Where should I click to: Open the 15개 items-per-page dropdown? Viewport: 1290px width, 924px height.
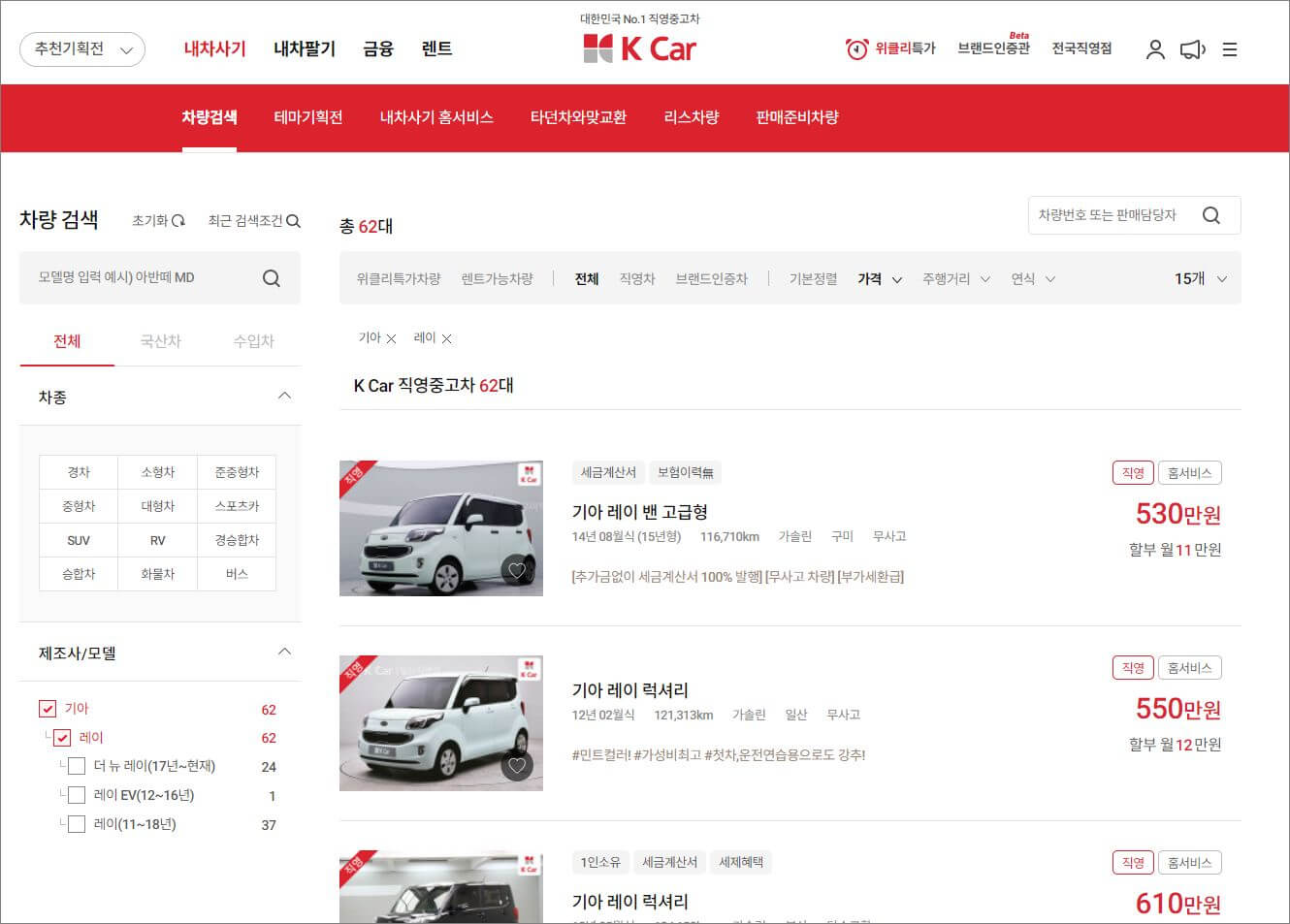1201,279
